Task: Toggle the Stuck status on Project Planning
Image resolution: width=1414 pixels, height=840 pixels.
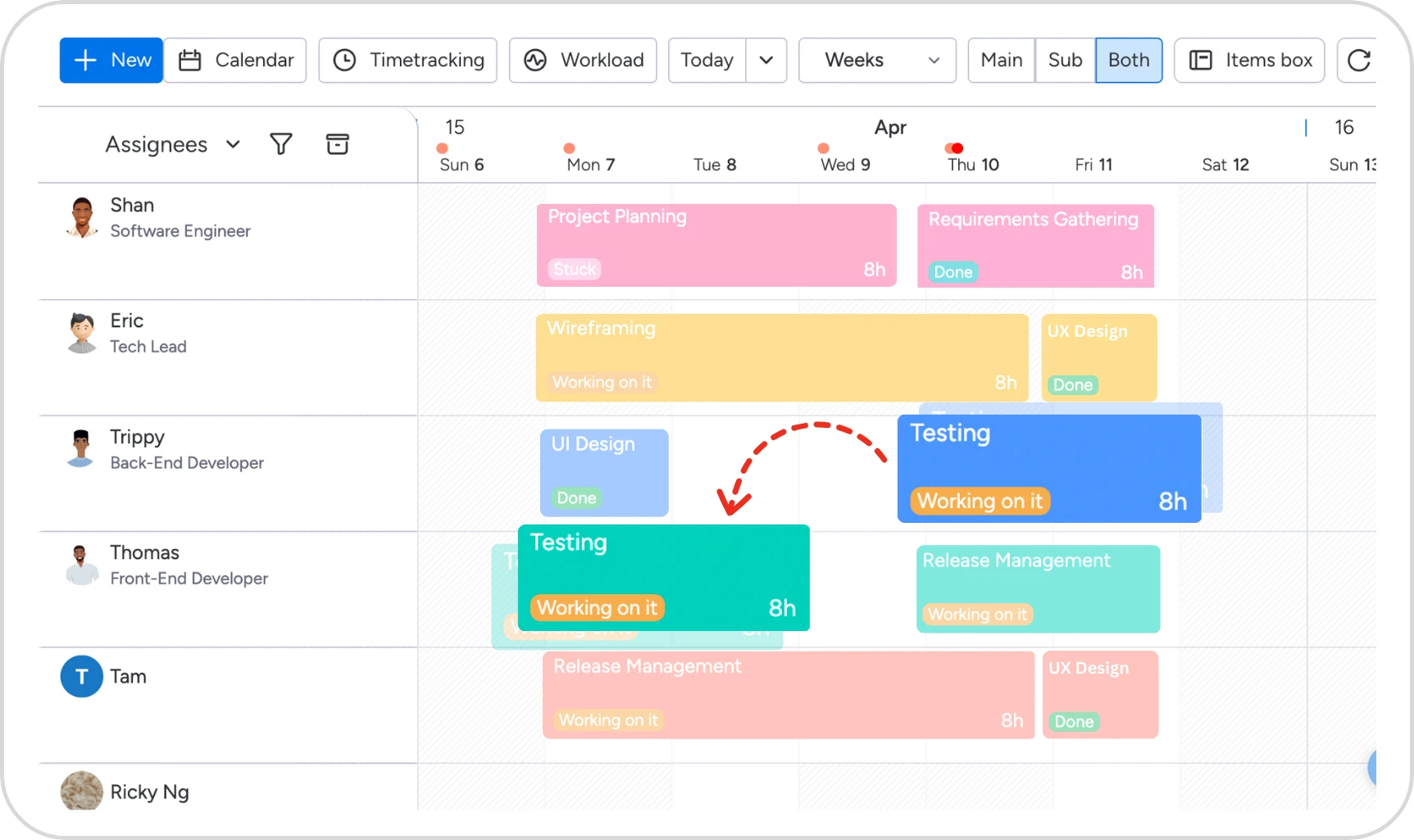Action: coord(574,269)
